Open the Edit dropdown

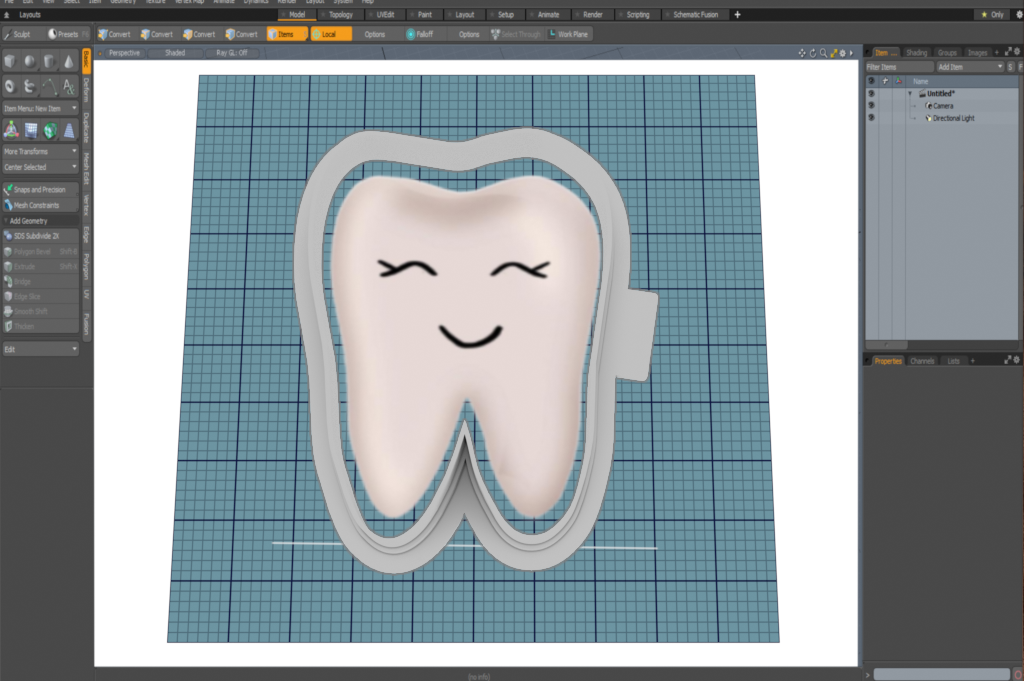[40, 349]
